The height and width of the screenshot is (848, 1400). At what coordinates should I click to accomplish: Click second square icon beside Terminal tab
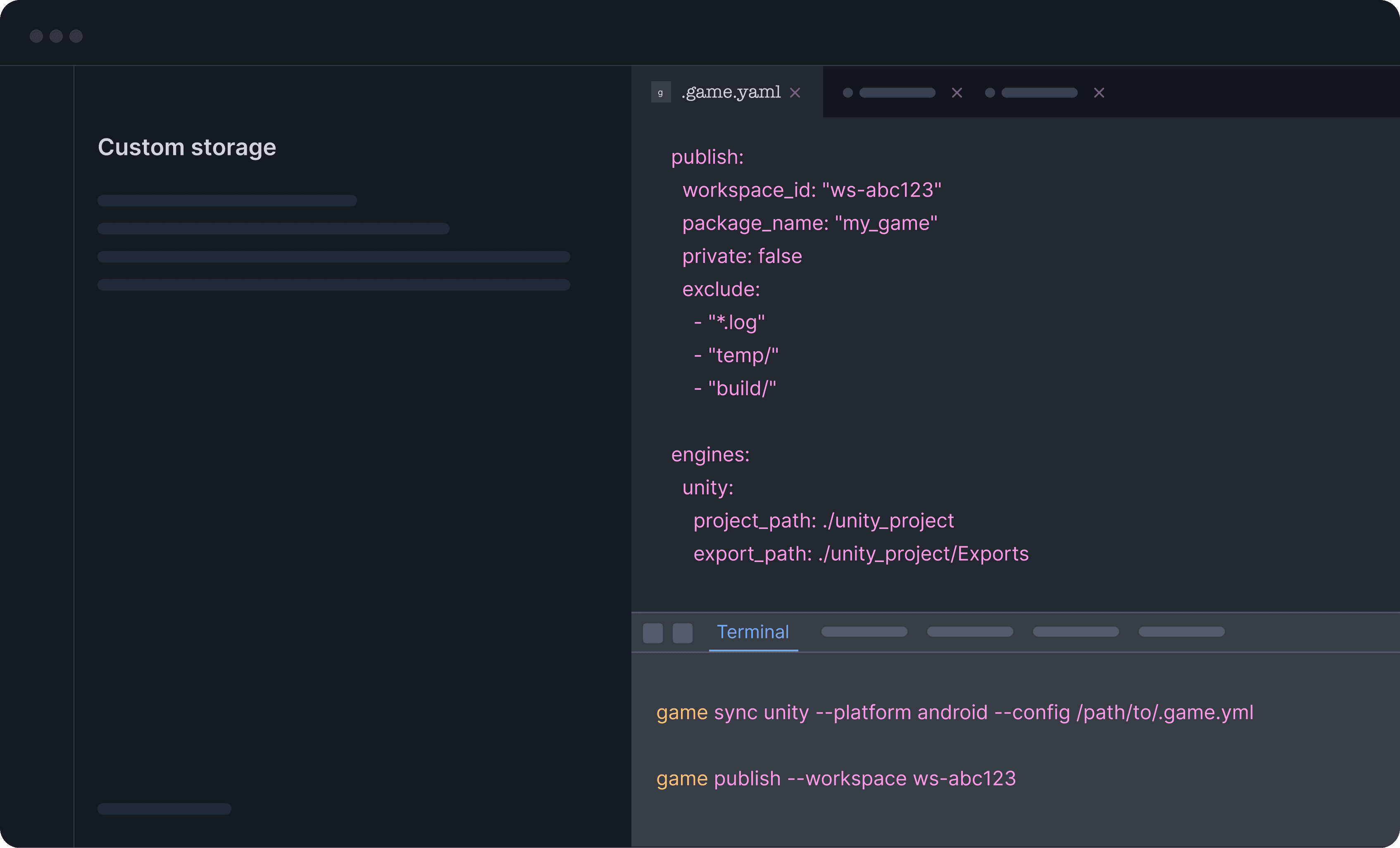(682, 633)
